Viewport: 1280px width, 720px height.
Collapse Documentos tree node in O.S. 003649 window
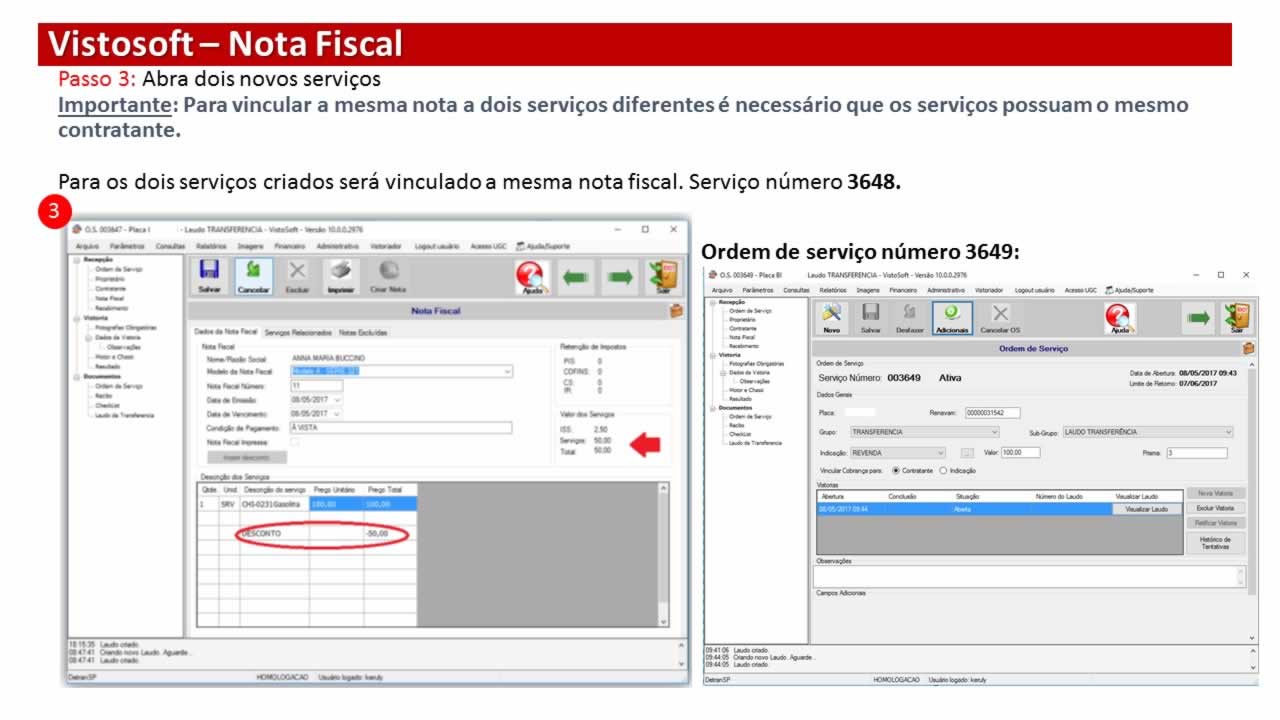tap(713, 408)
